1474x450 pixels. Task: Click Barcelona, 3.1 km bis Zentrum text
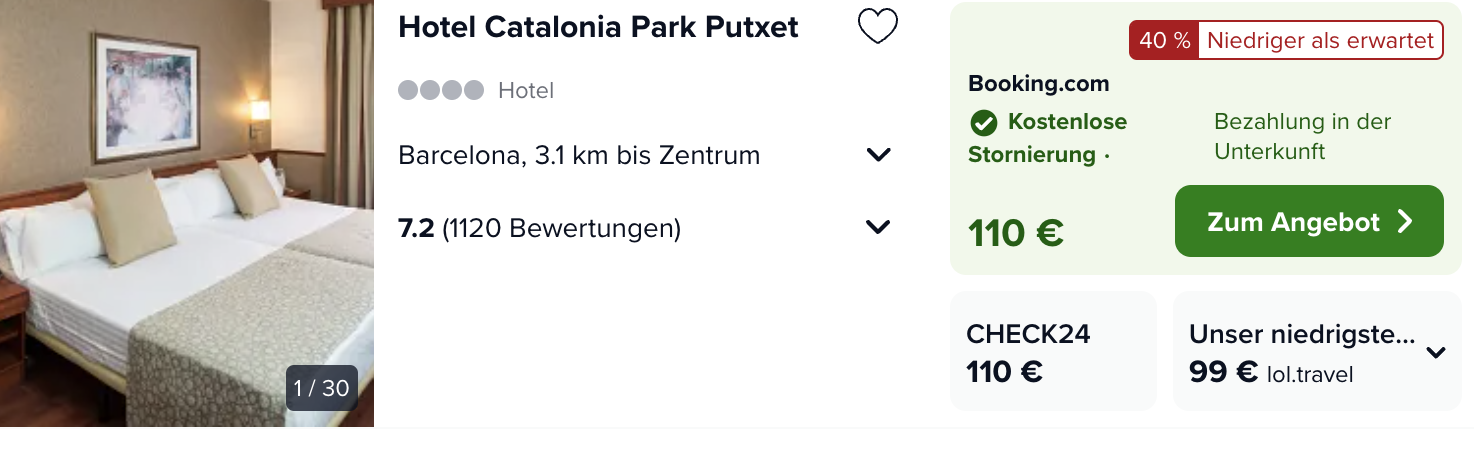tap(579, 155)
